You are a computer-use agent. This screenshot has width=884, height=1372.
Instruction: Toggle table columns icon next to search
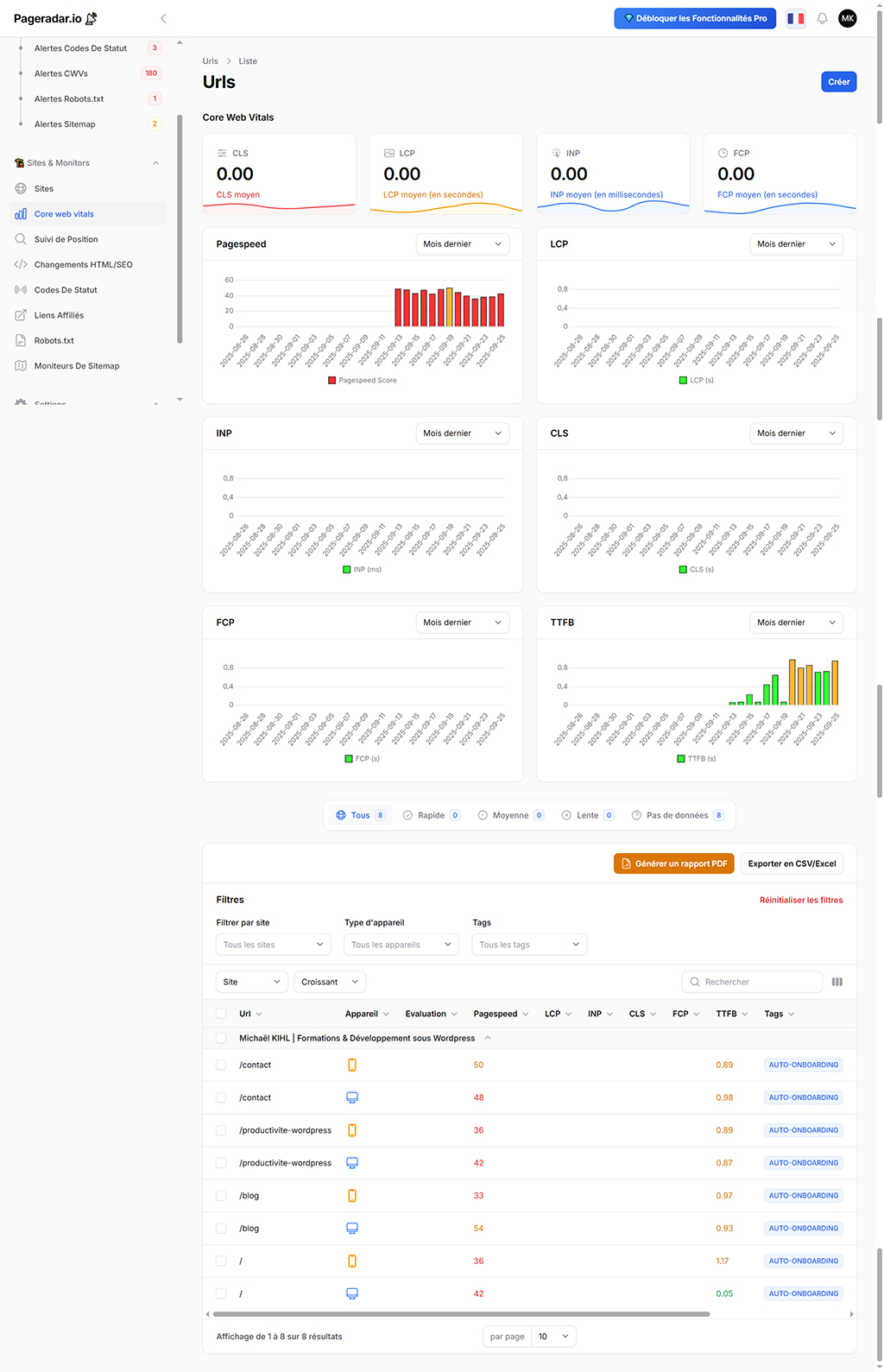click(x=837, y=982)
